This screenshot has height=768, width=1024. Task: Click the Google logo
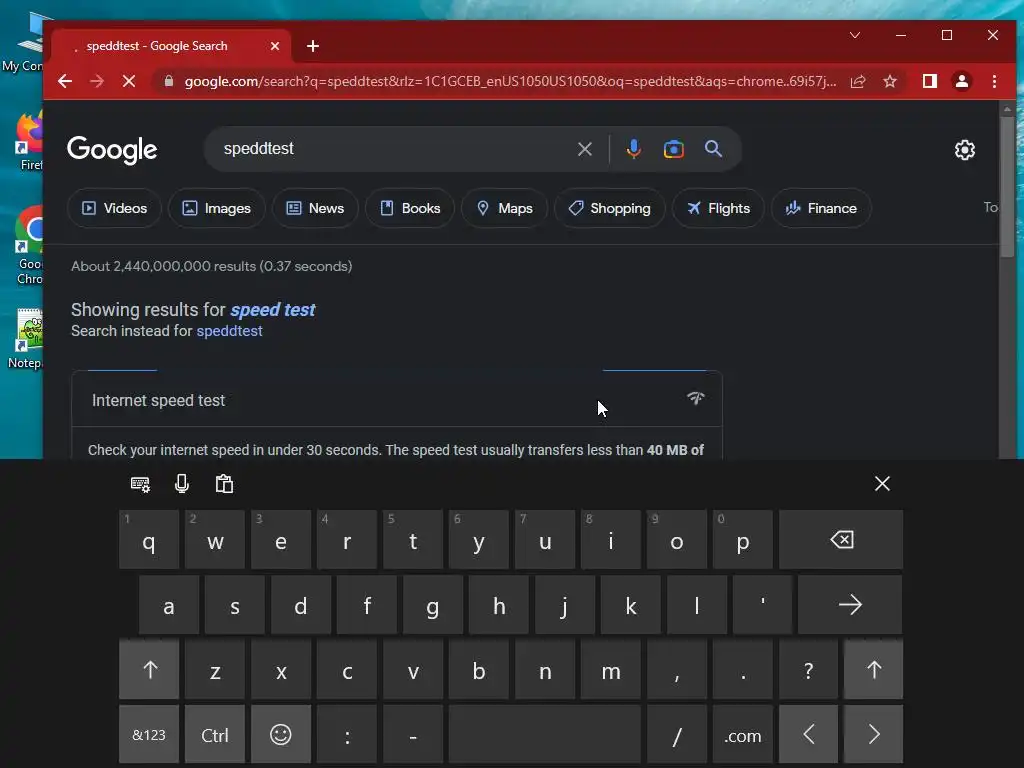[112, 150]
